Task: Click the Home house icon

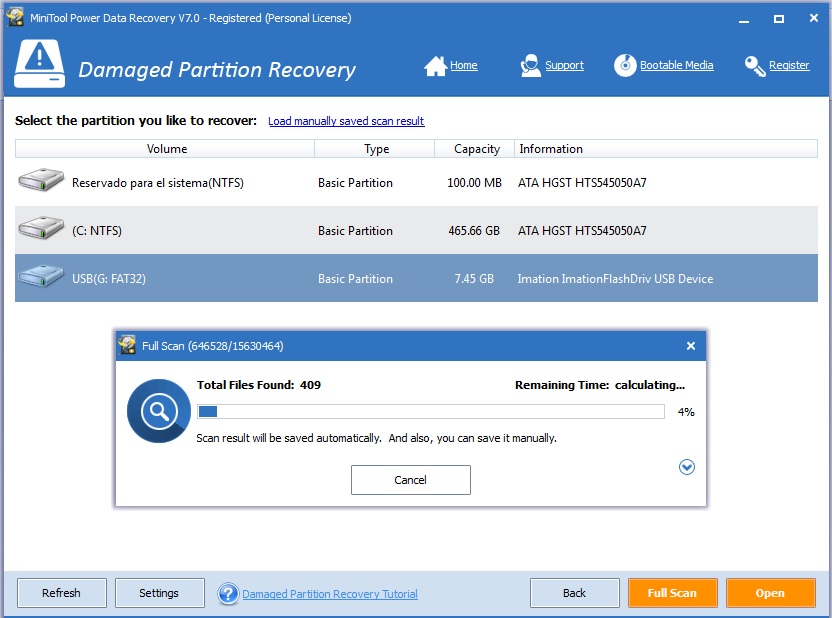Action: pyautogui.click(x=435, y=66)
